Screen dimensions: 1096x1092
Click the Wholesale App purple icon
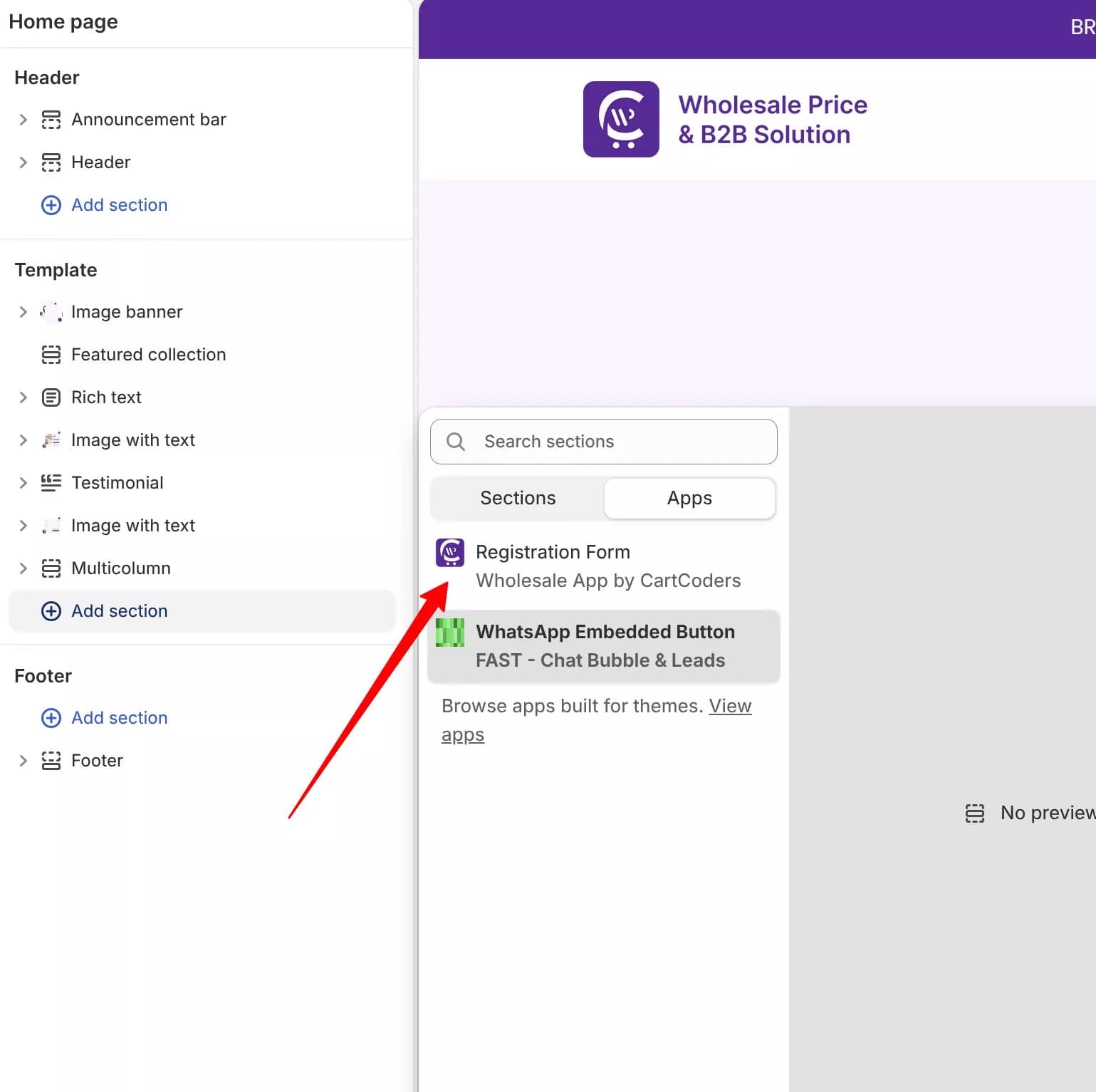coord(450,553)
